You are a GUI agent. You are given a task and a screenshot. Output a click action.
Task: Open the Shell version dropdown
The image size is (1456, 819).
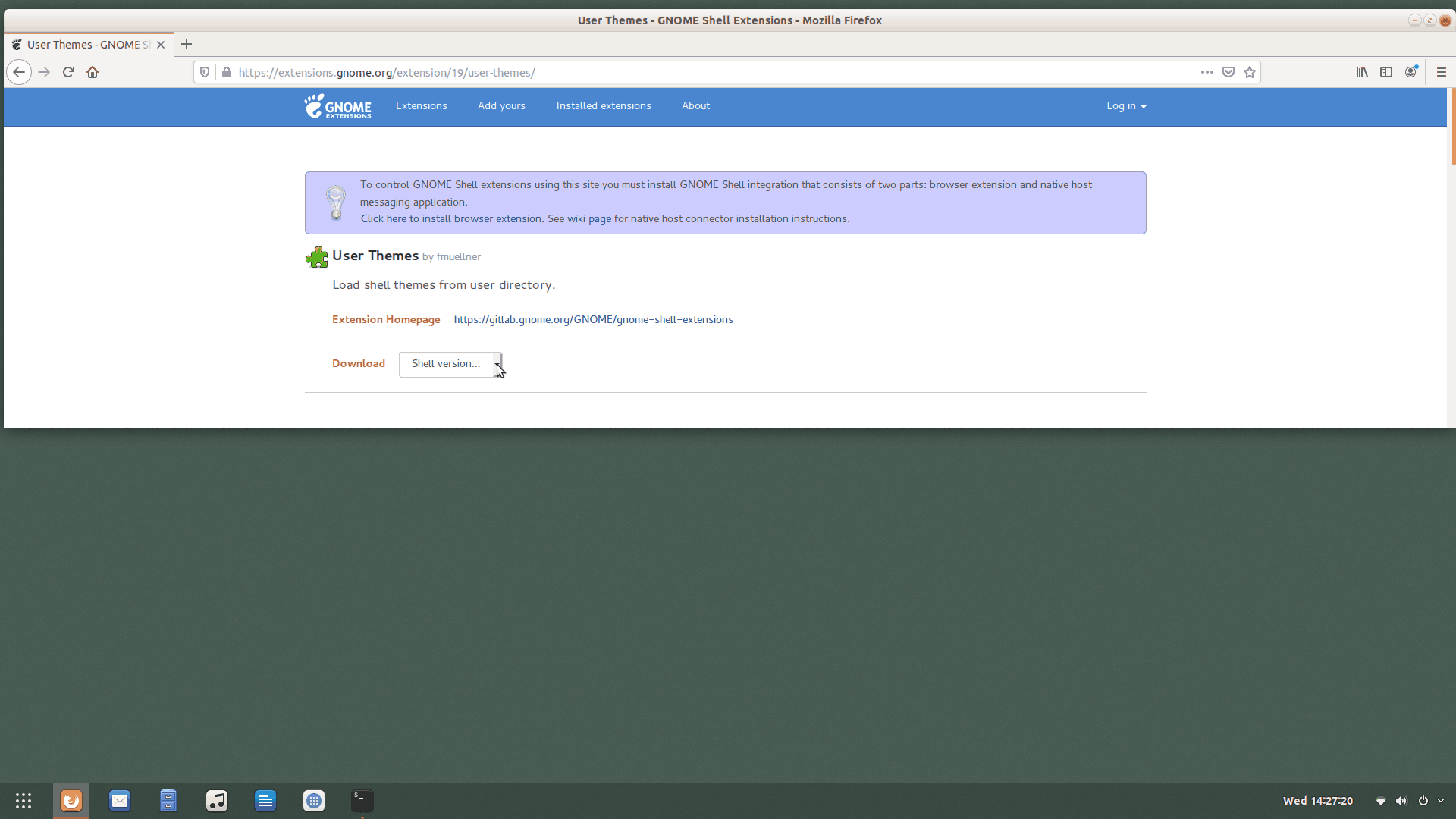(x=450, y=364)
